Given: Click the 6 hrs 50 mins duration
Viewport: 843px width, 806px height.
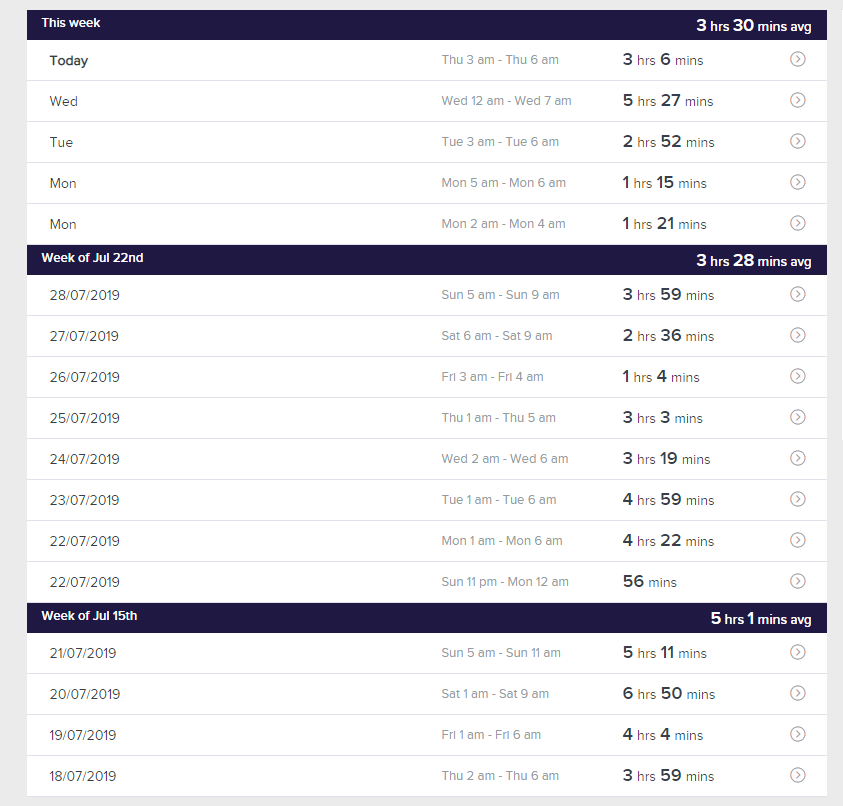Looking at the screenshot, I should (x=668, y=694).
